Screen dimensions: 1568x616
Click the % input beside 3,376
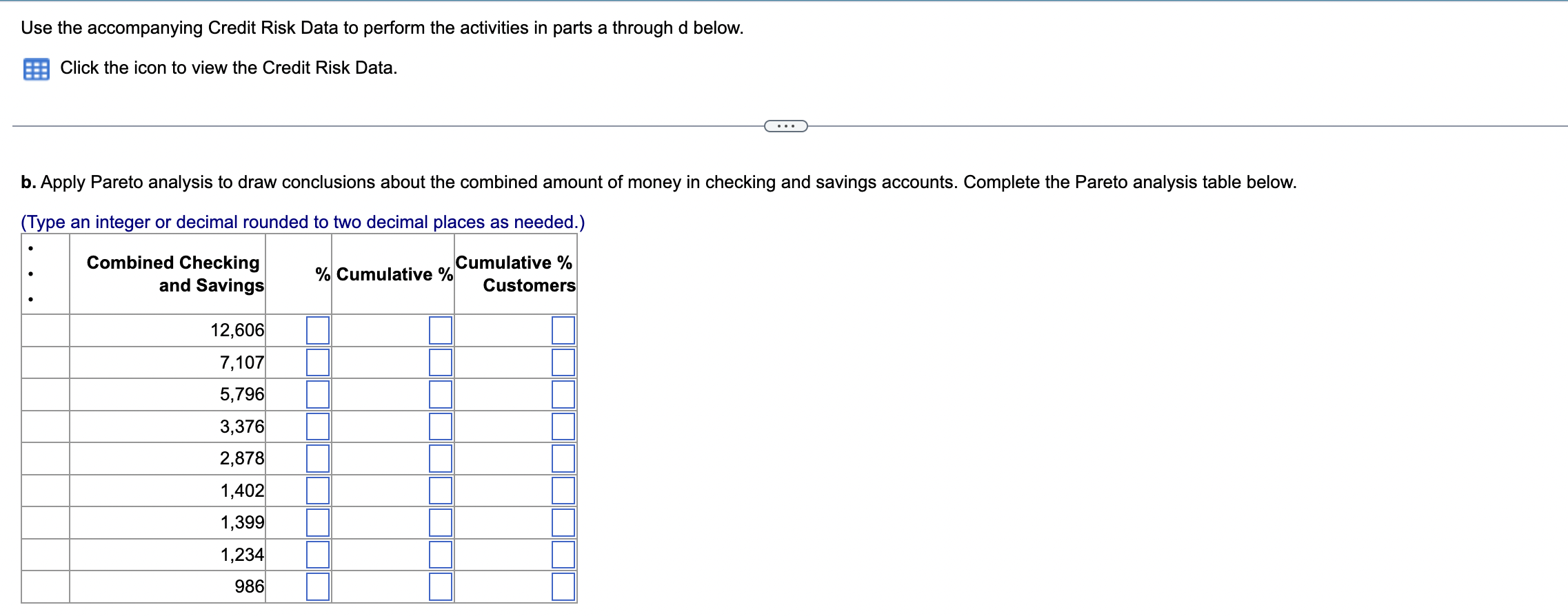pyautogui.click(x=317, y=426)
